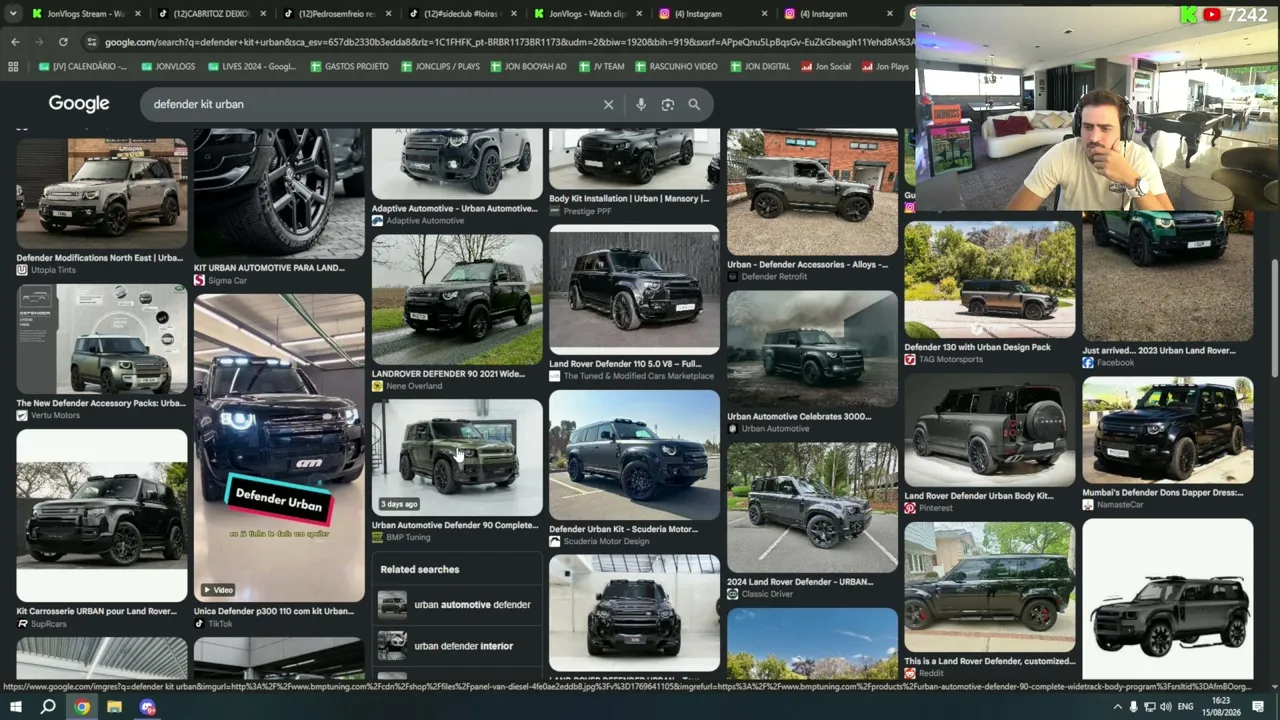Close the JonVlogs Stream tab
The width and height of the screenshot is (1280, 720).
(137, 14)
